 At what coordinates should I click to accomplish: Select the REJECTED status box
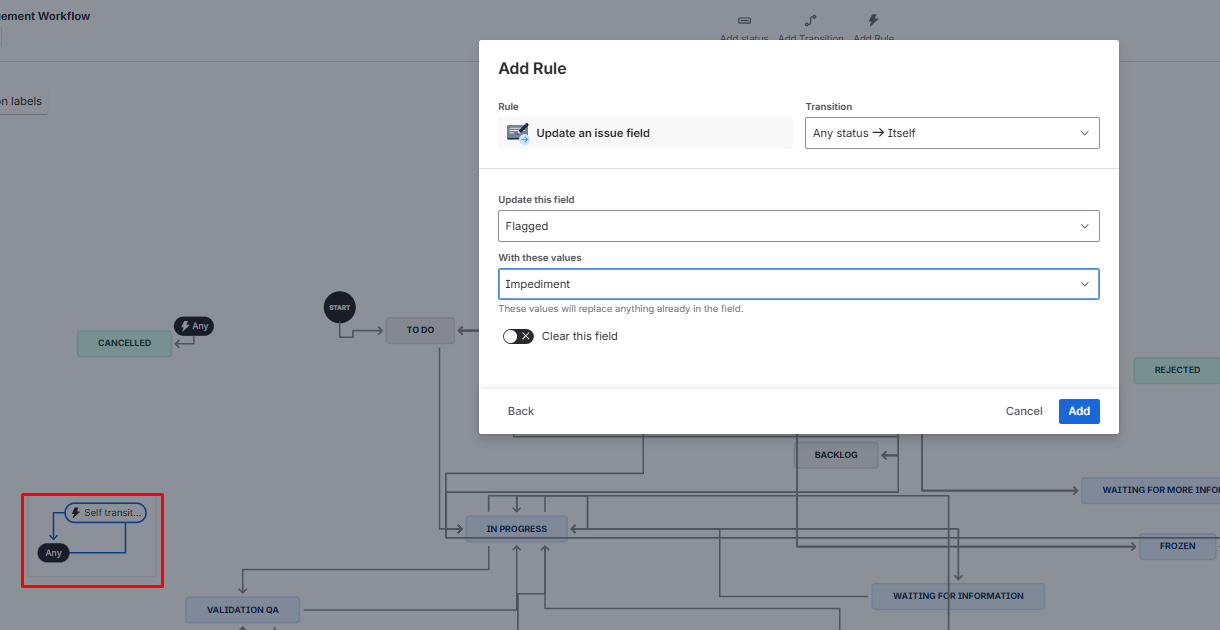click(x=1177, y=370)
